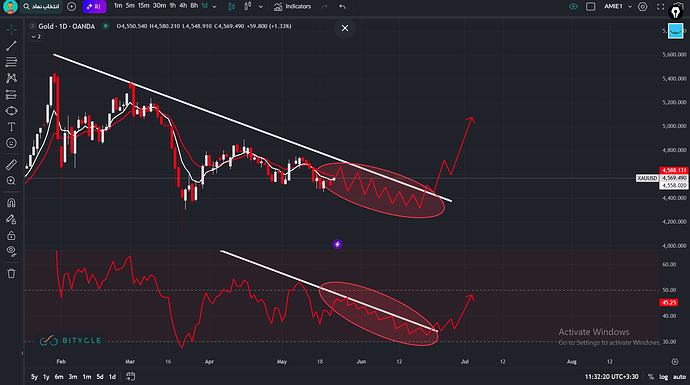Redo action with forward arrow
The image size is (690, 385).
324,7
